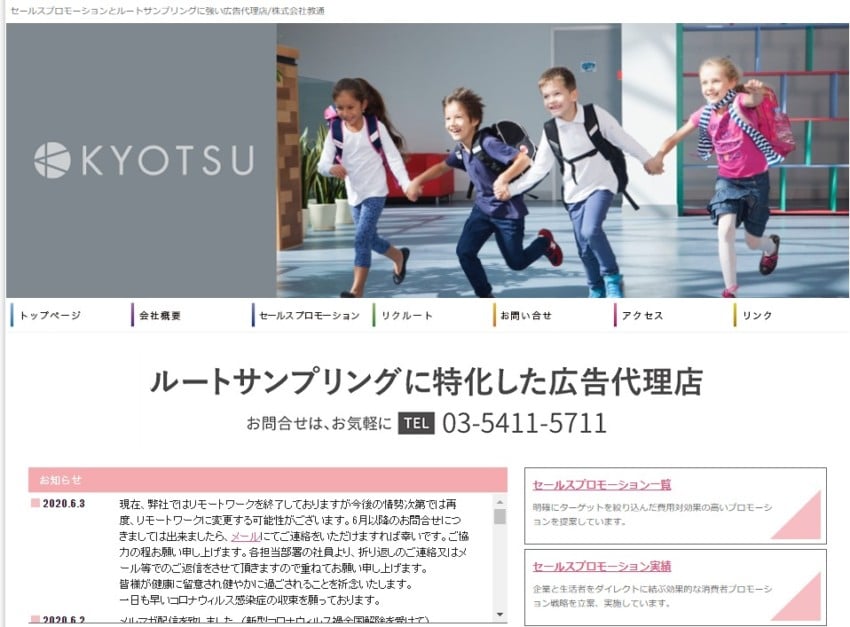Click the news scrollbar up arrow
Image resolution: width=850 pixels, height=627 pixels.
(500, 502)
